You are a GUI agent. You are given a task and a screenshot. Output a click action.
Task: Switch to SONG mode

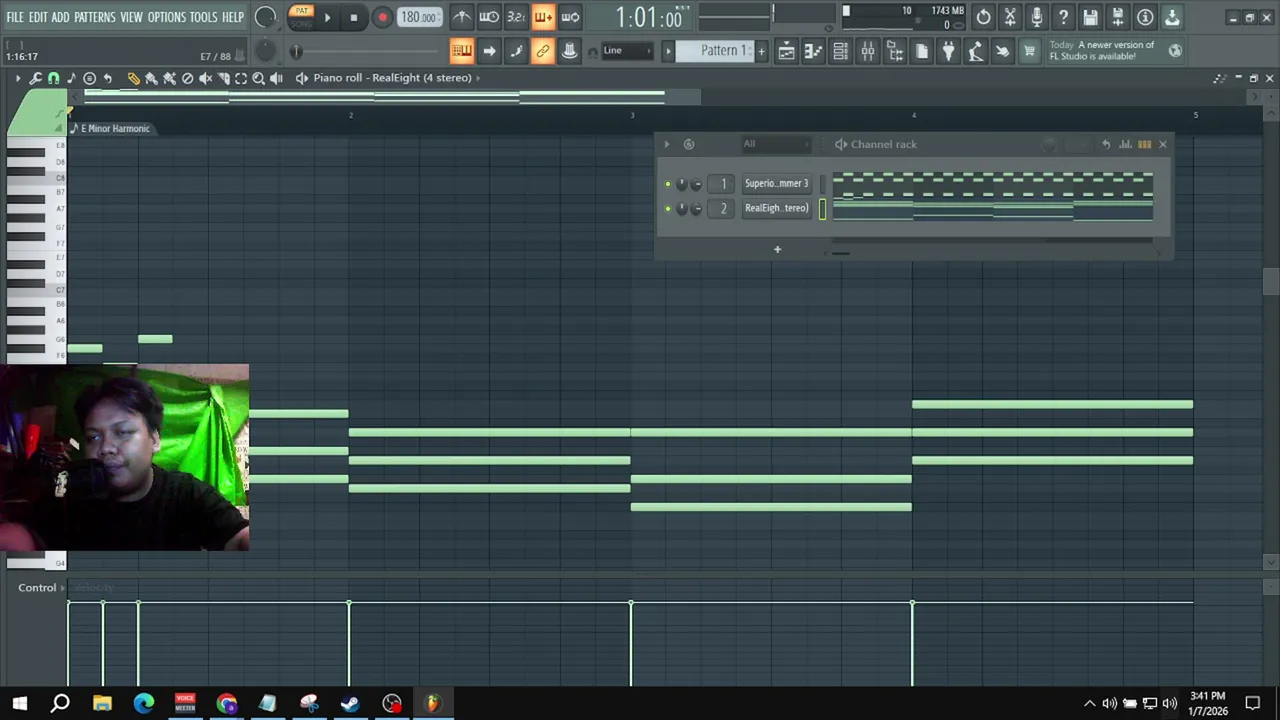[301, 23]
